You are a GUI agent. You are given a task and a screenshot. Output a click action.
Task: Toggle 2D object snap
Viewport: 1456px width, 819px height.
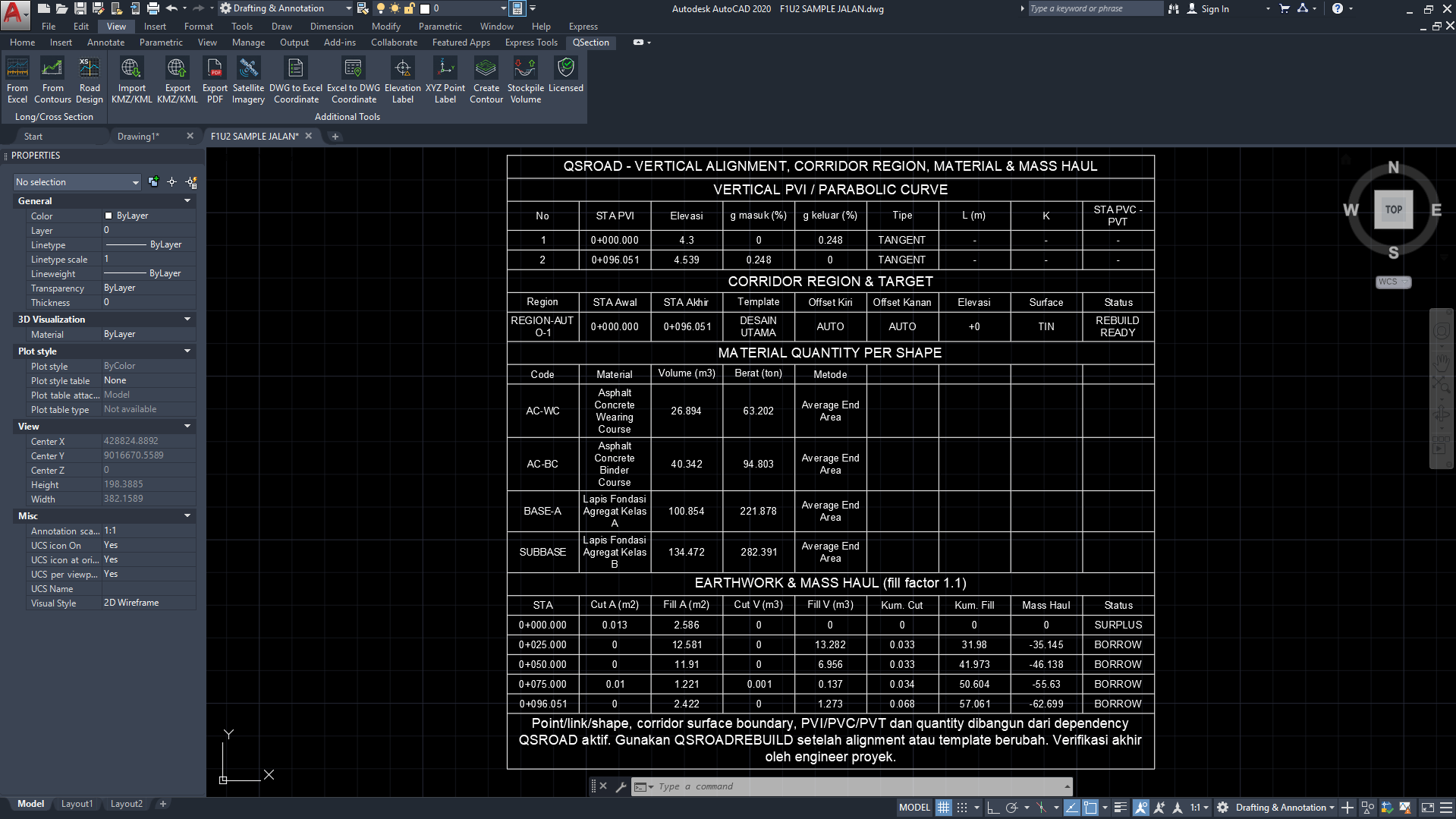point(1090,808)
